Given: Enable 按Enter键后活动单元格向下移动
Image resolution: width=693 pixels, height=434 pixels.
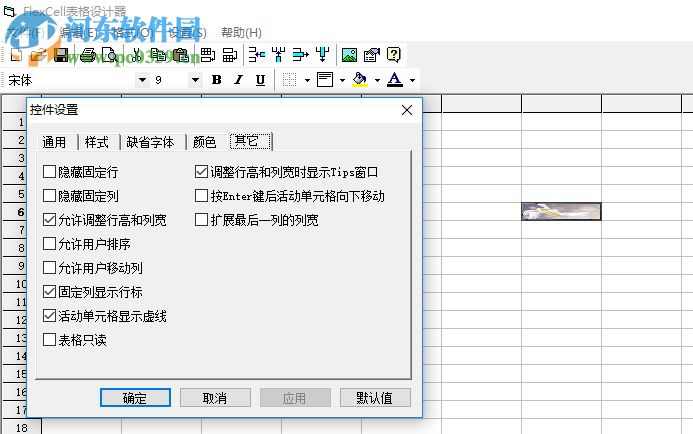Looking at the screenshot, I should pyautogui.click(x=201, y=195).
